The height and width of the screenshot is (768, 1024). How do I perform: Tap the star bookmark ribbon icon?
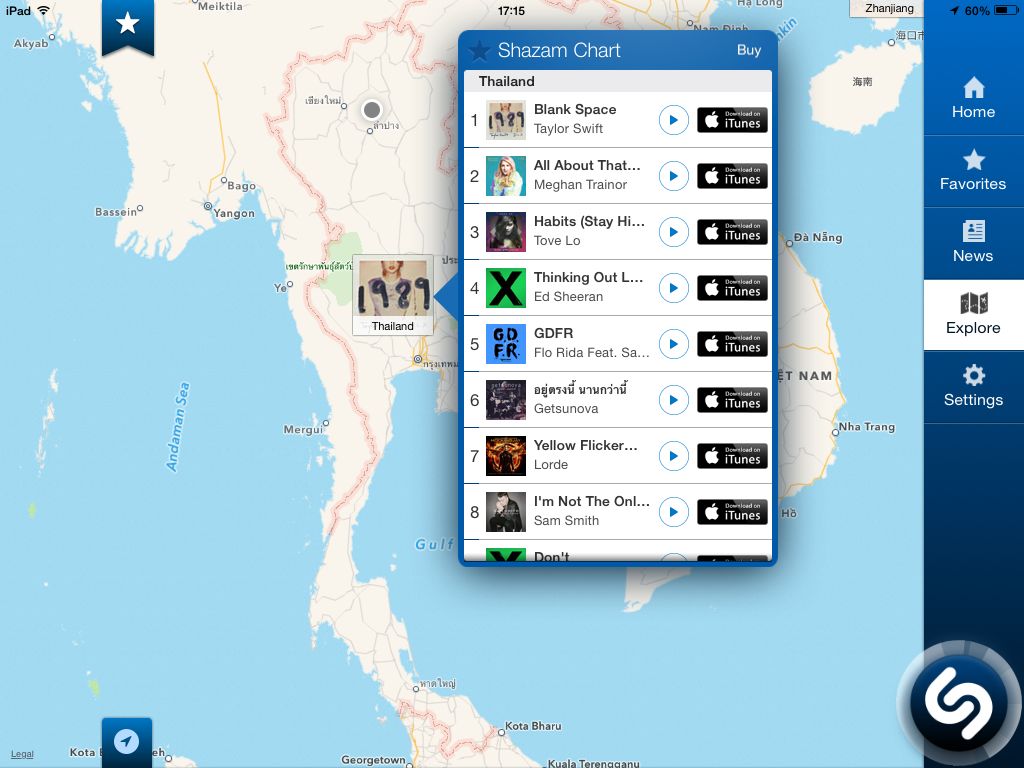[x=127, y=26]
